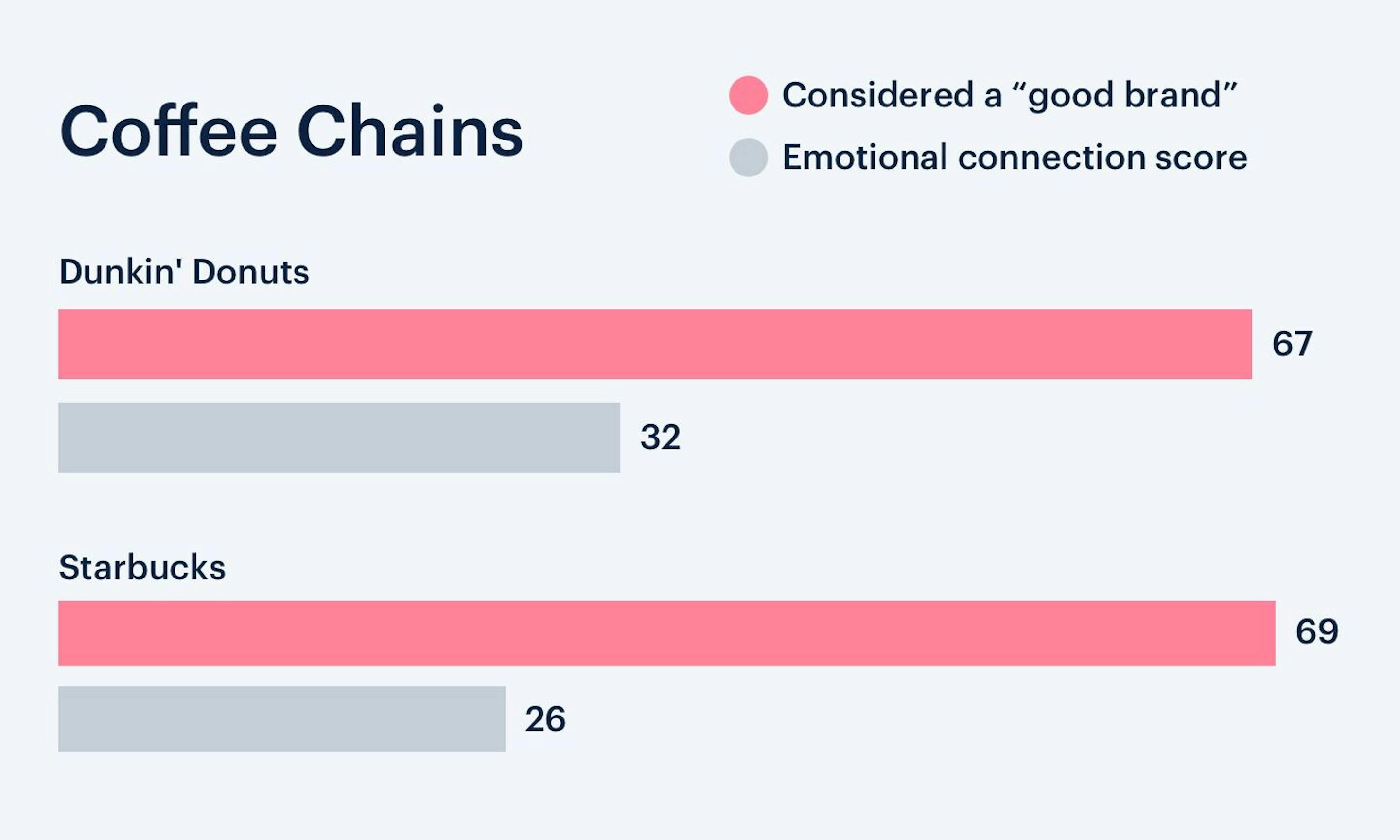Click the word Coffee in the title

[169, 131]
